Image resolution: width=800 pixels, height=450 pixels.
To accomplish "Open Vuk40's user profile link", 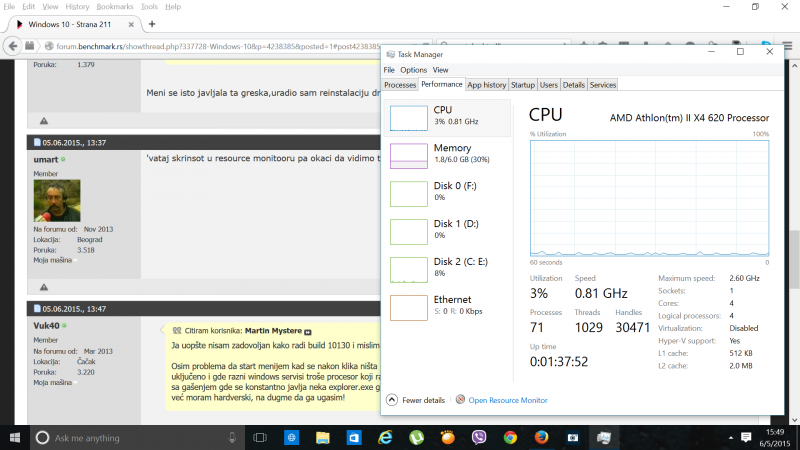I will pyautogui.click(x=46, y=326).
